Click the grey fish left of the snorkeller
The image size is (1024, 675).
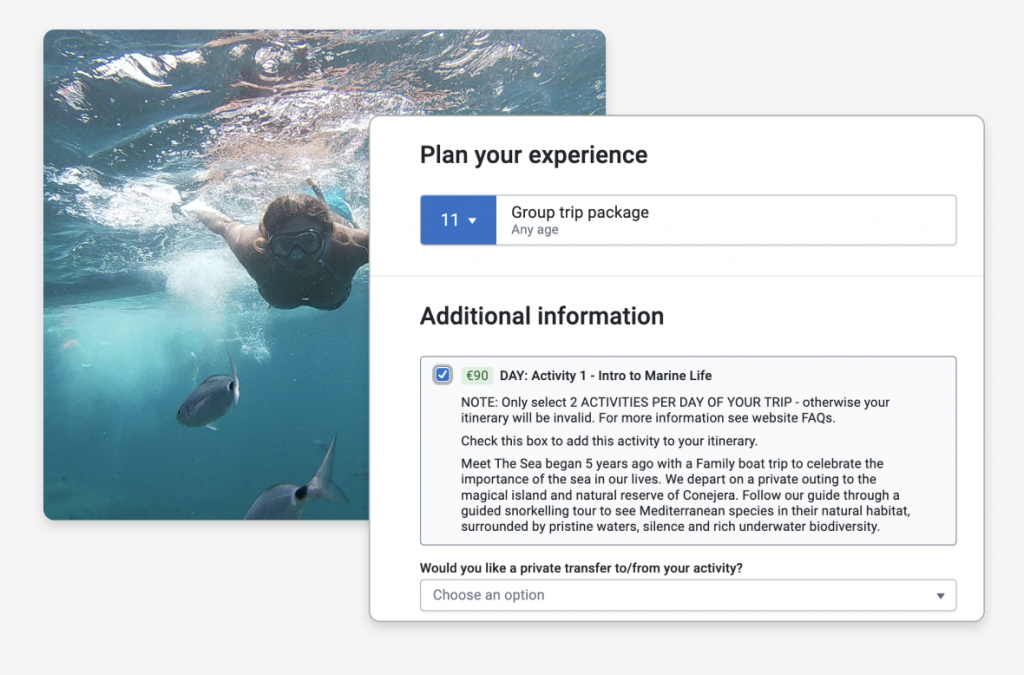click(x=208, y=398)
